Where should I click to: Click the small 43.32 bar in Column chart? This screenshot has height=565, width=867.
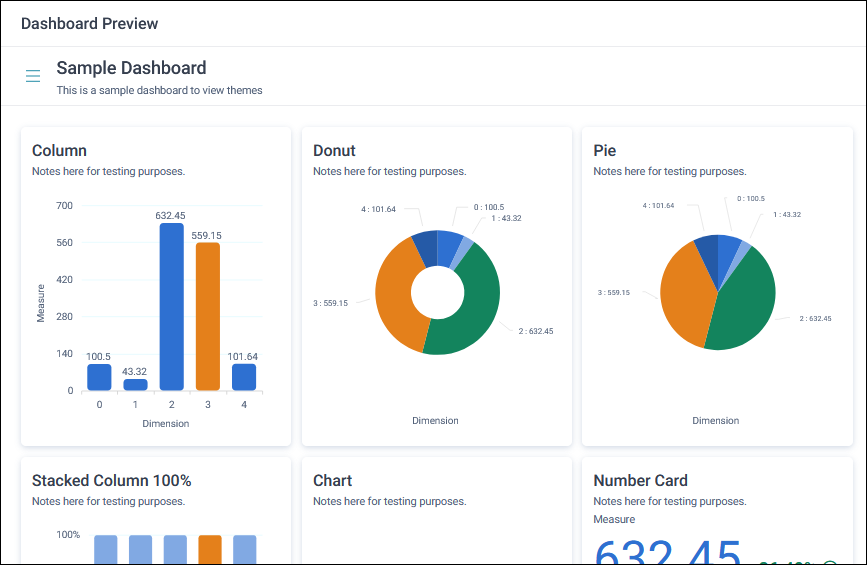click(135, 385)
